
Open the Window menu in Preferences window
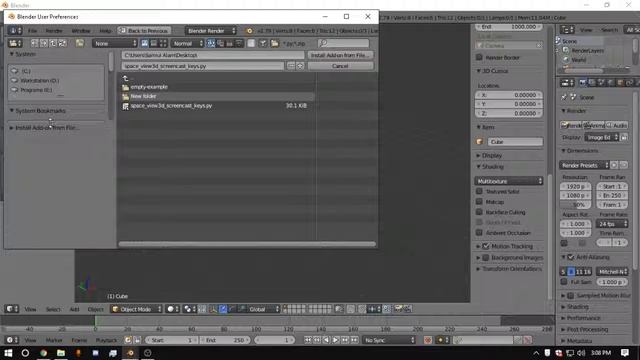[x=81, y=31]
